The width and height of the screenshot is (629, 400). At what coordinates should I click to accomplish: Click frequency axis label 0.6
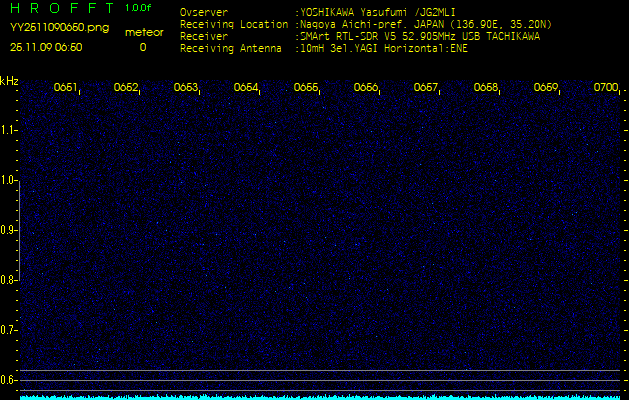pos(7,380)
